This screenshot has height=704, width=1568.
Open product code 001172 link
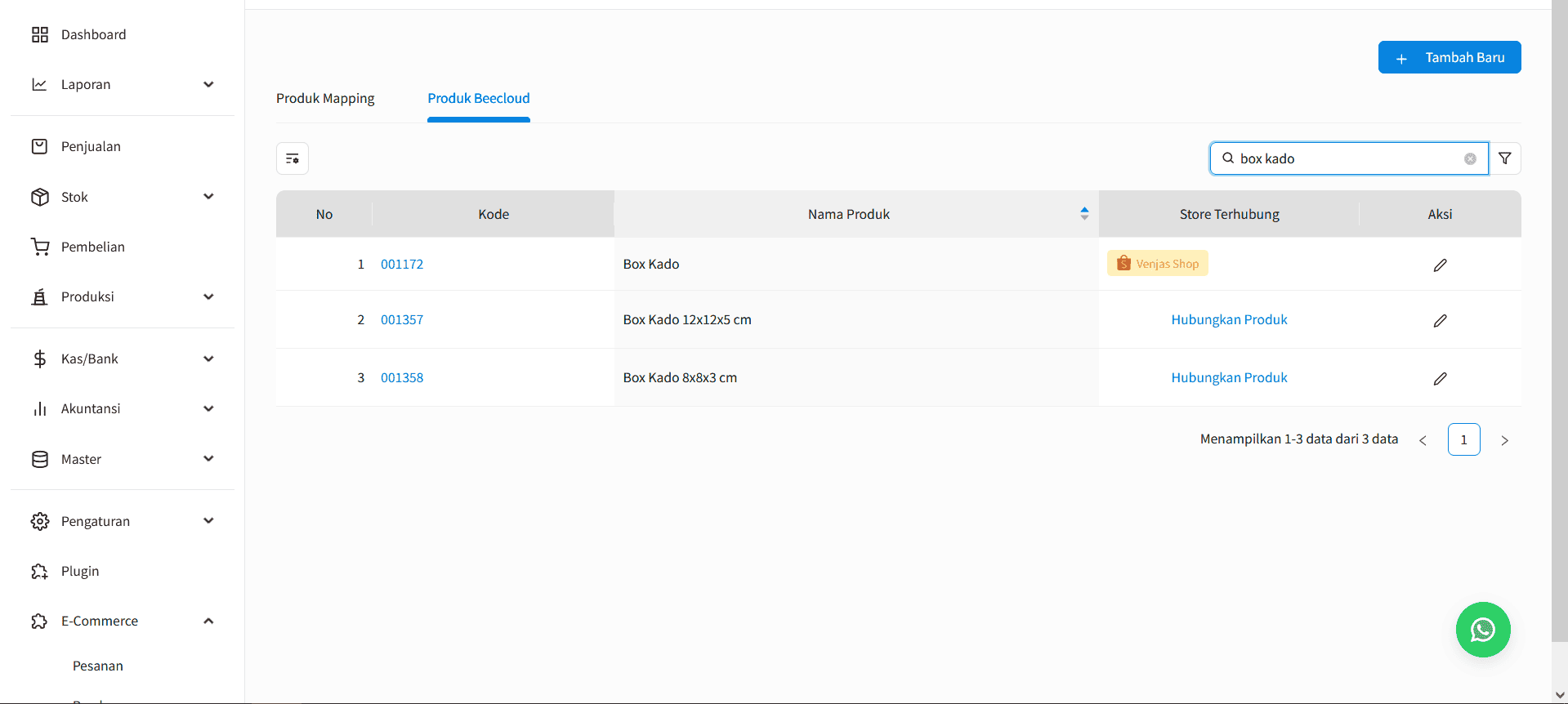[402, 264]
